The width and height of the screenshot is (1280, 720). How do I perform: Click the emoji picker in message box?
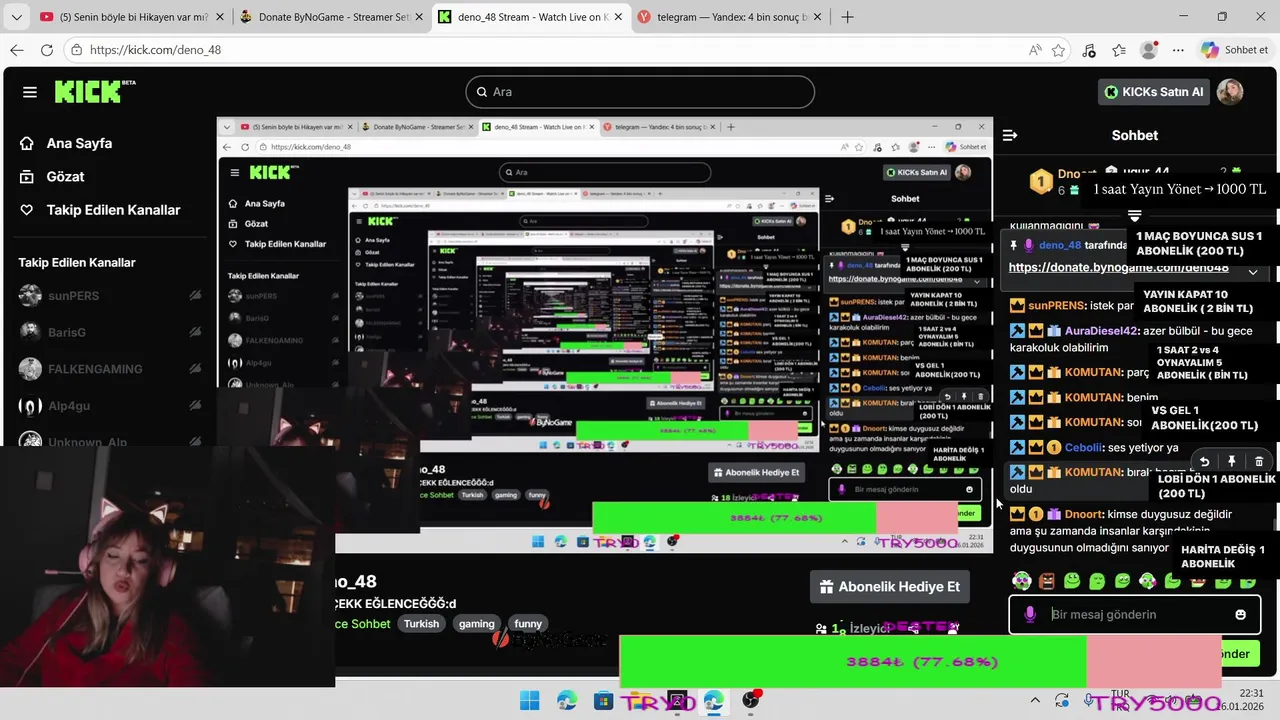1241,614
